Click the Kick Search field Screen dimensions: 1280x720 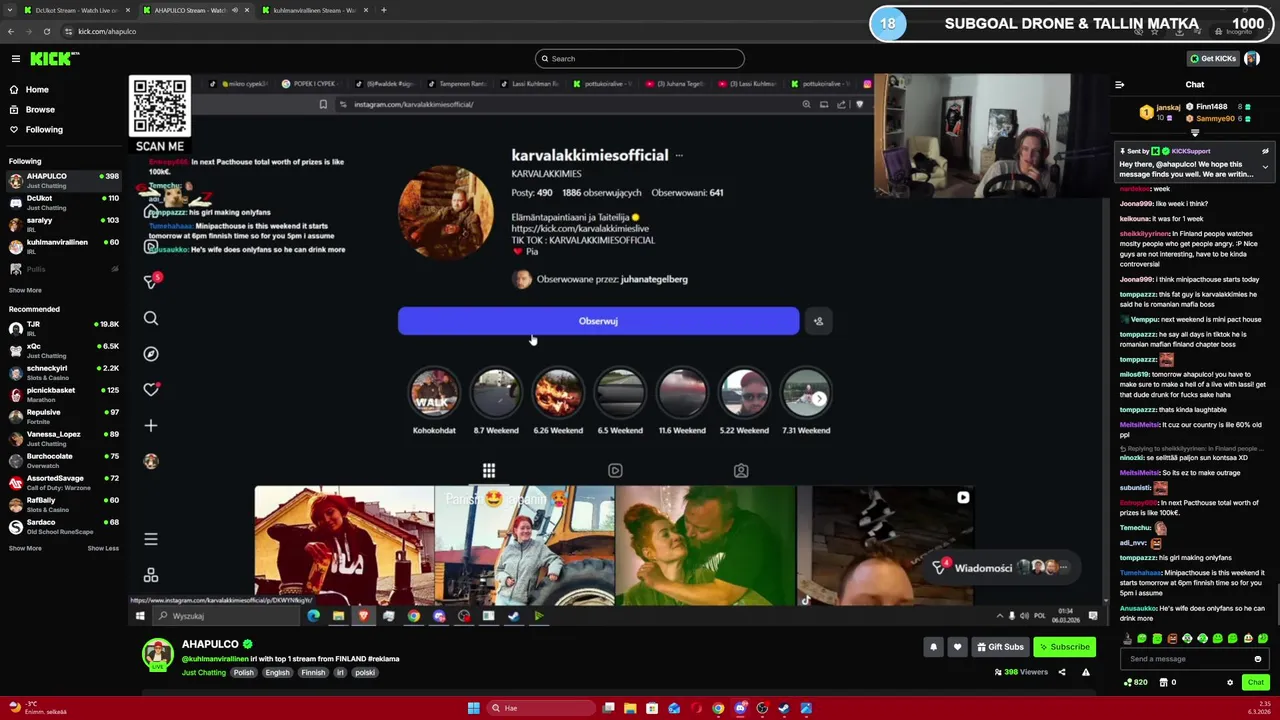640,59
